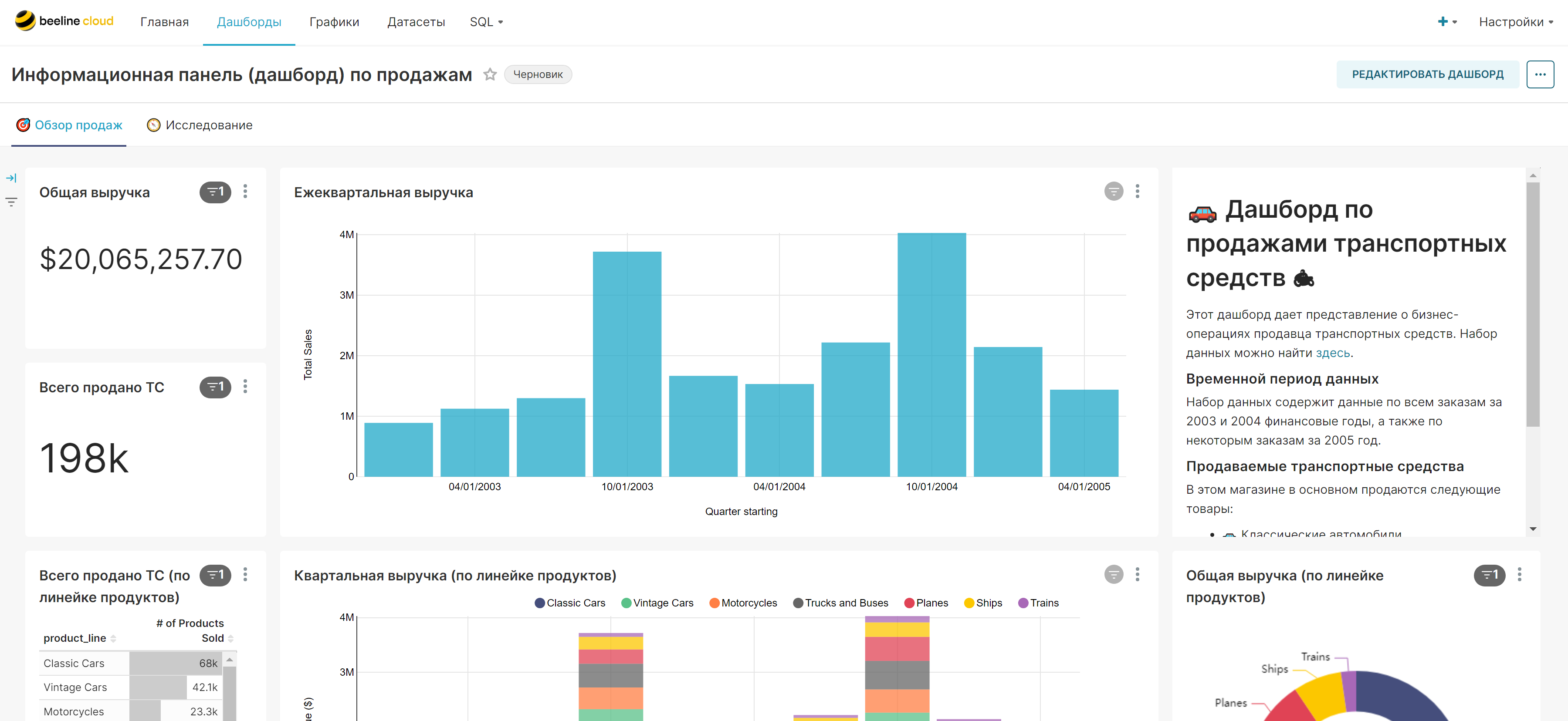The height and width of the screenshot is (721, 1568).
Task: Open Квартальная выручка chart options menu
Action: coord(1137,574)
